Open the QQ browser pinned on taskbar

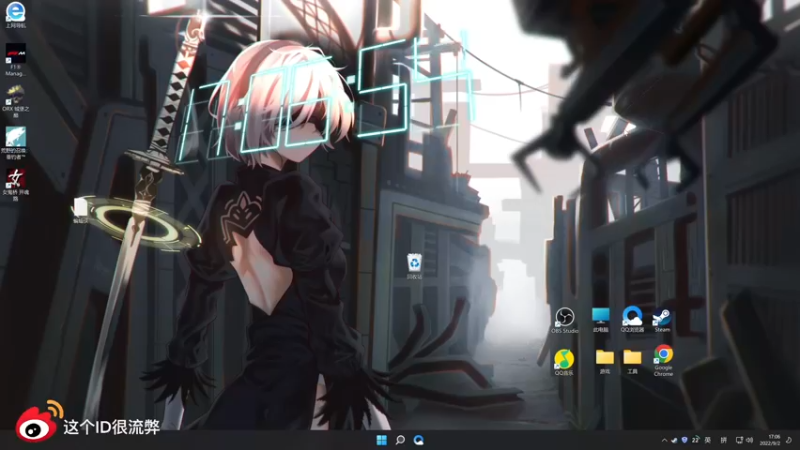(x=419, y=440)
